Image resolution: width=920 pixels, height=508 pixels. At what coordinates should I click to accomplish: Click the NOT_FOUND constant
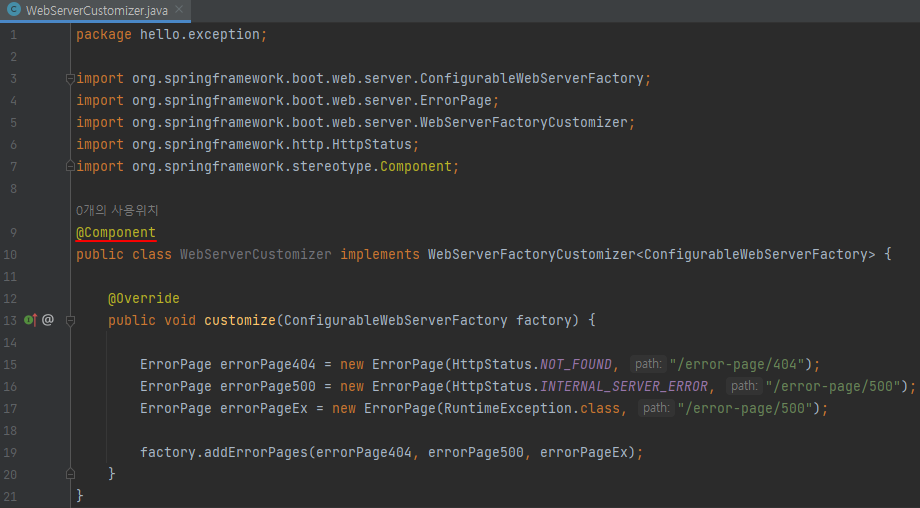click(576, 365)
